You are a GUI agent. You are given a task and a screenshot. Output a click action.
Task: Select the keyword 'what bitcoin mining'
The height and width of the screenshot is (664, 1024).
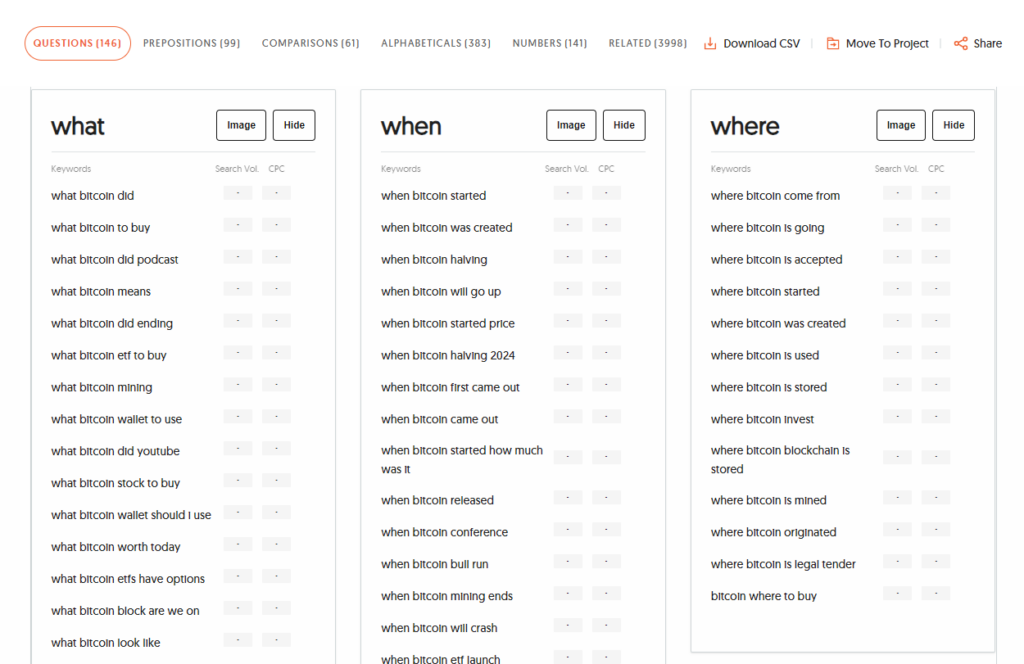pos(101,387)
